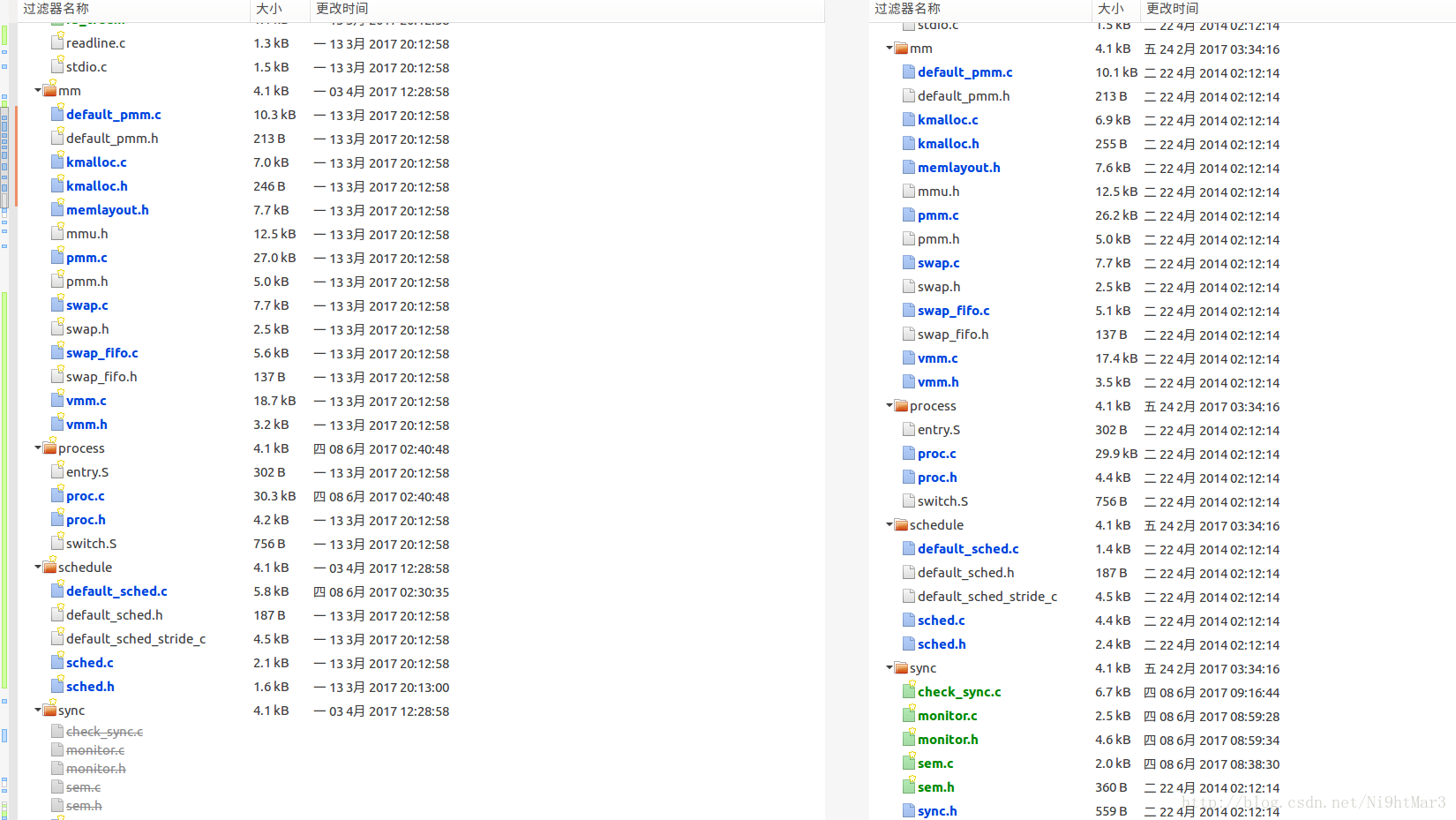Click left pane proc.c file icon

[57, 494]
